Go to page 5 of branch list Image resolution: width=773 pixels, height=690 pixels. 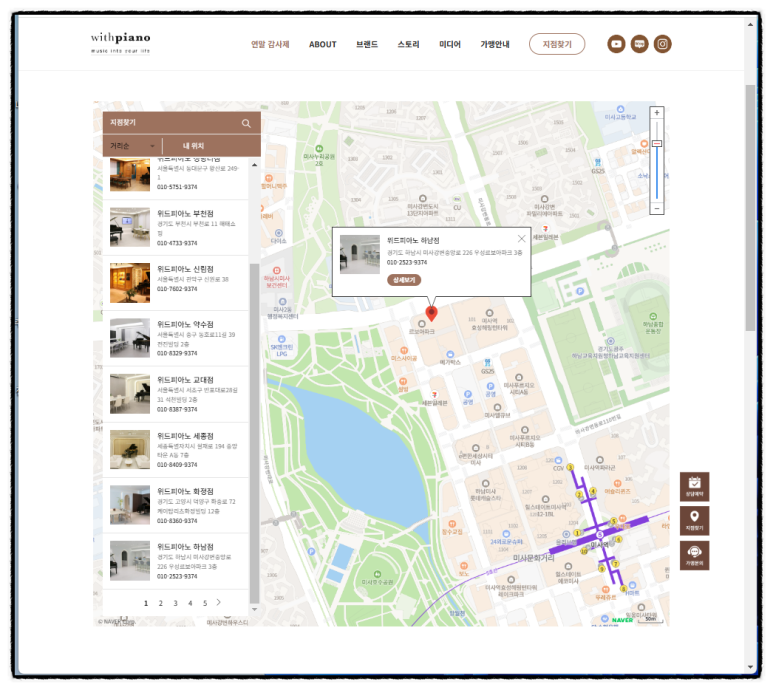(205, 603)
